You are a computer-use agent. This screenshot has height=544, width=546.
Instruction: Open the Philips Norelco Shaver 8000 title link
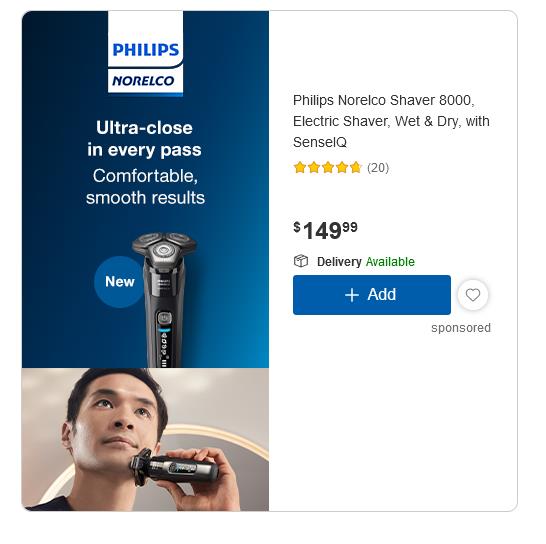coord(391,121)
